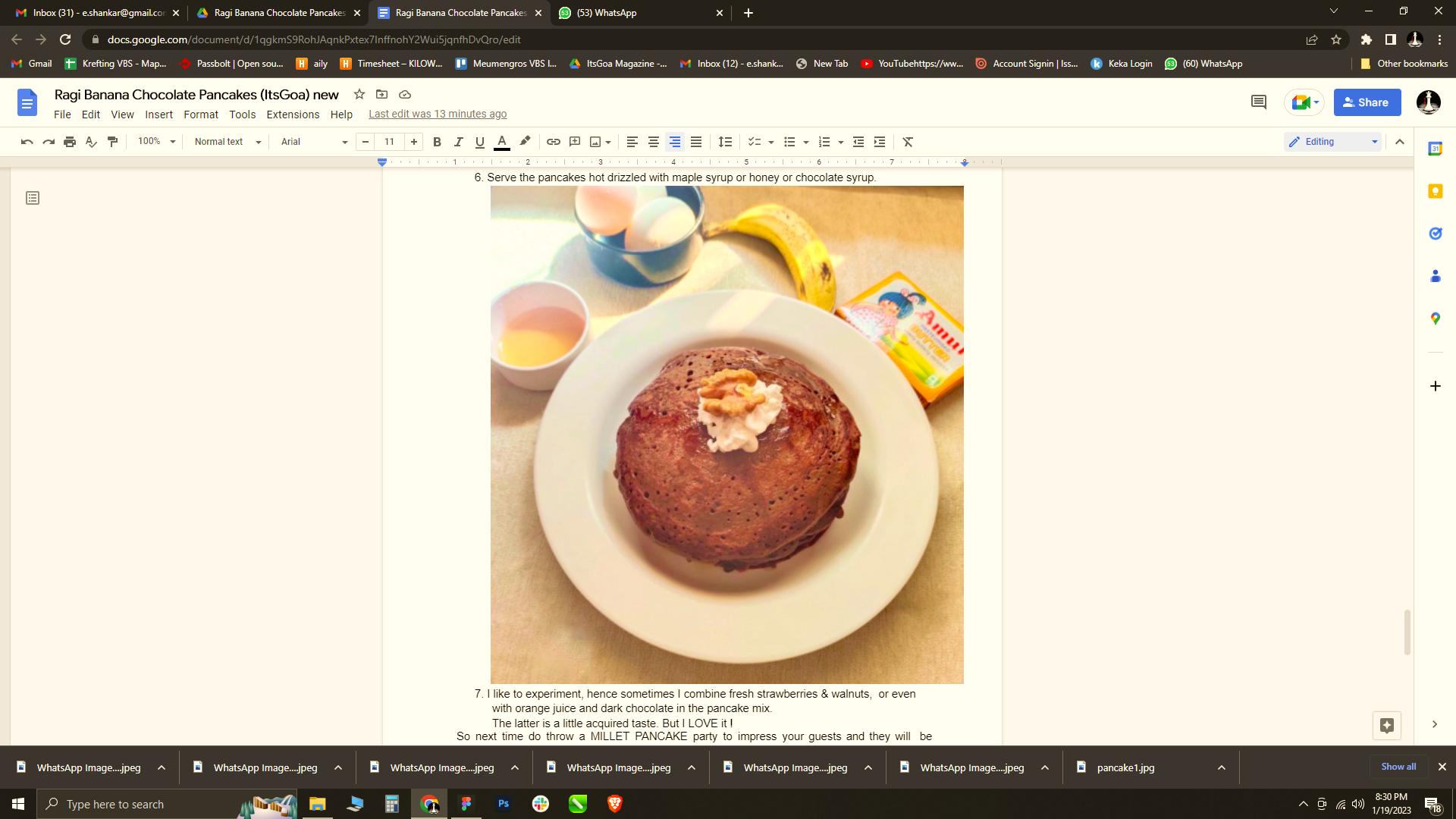Click the Print icon in toolbar
The image size is (1456, 819).
coord(70,142)
